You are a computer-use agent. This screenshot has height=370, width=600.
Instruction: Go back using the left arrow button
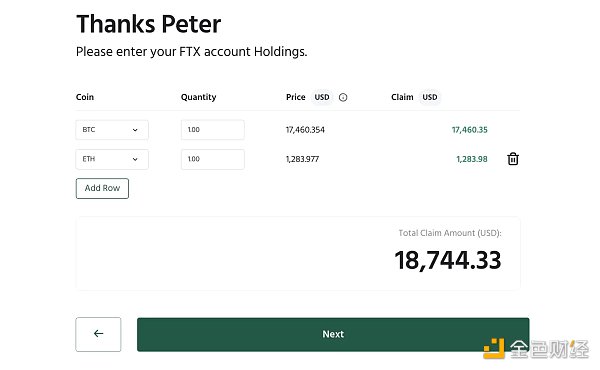[98, 334]
